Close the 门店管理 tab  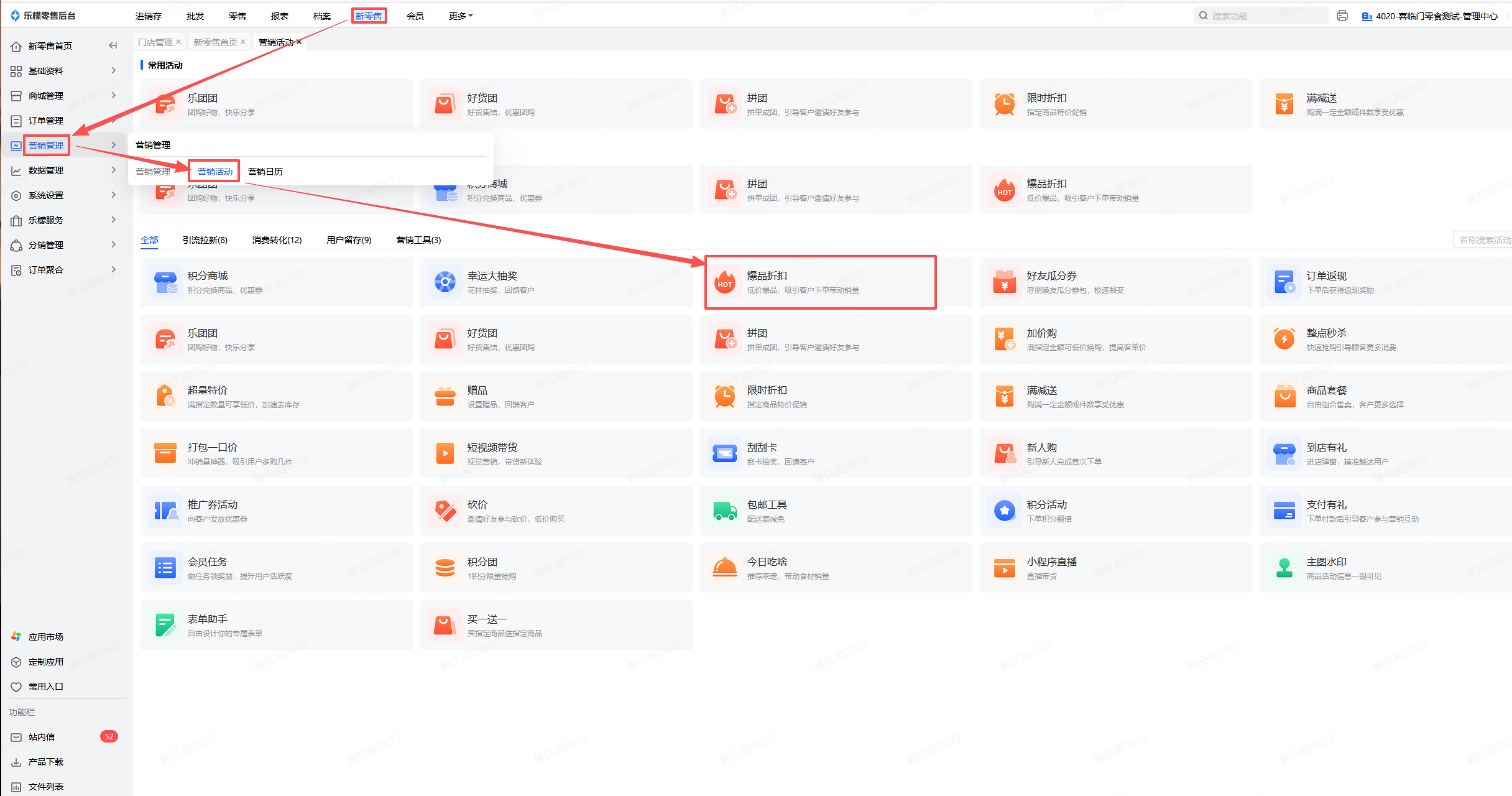(178, 42)
